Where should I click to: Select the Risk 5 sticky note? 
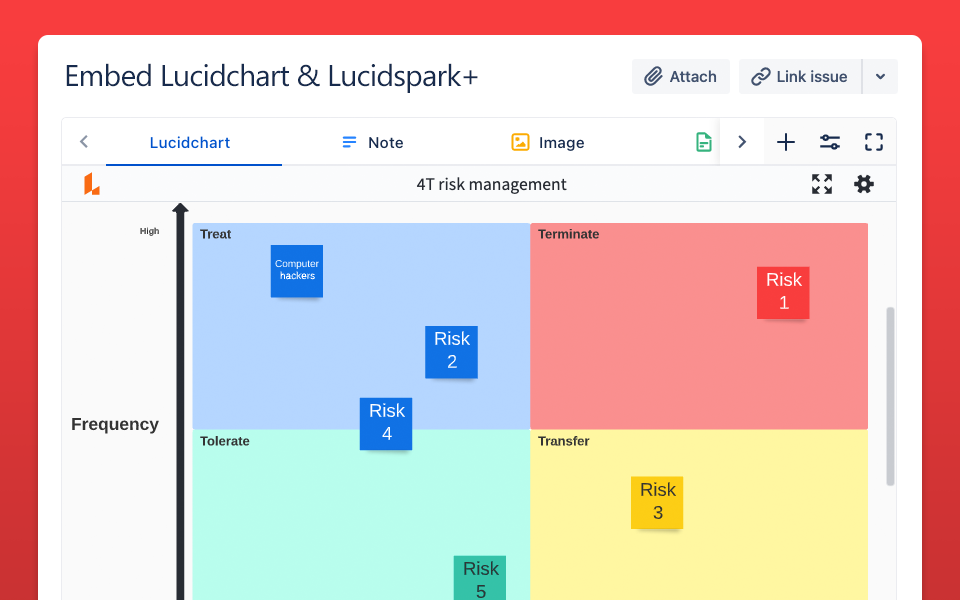coord(480,578)
